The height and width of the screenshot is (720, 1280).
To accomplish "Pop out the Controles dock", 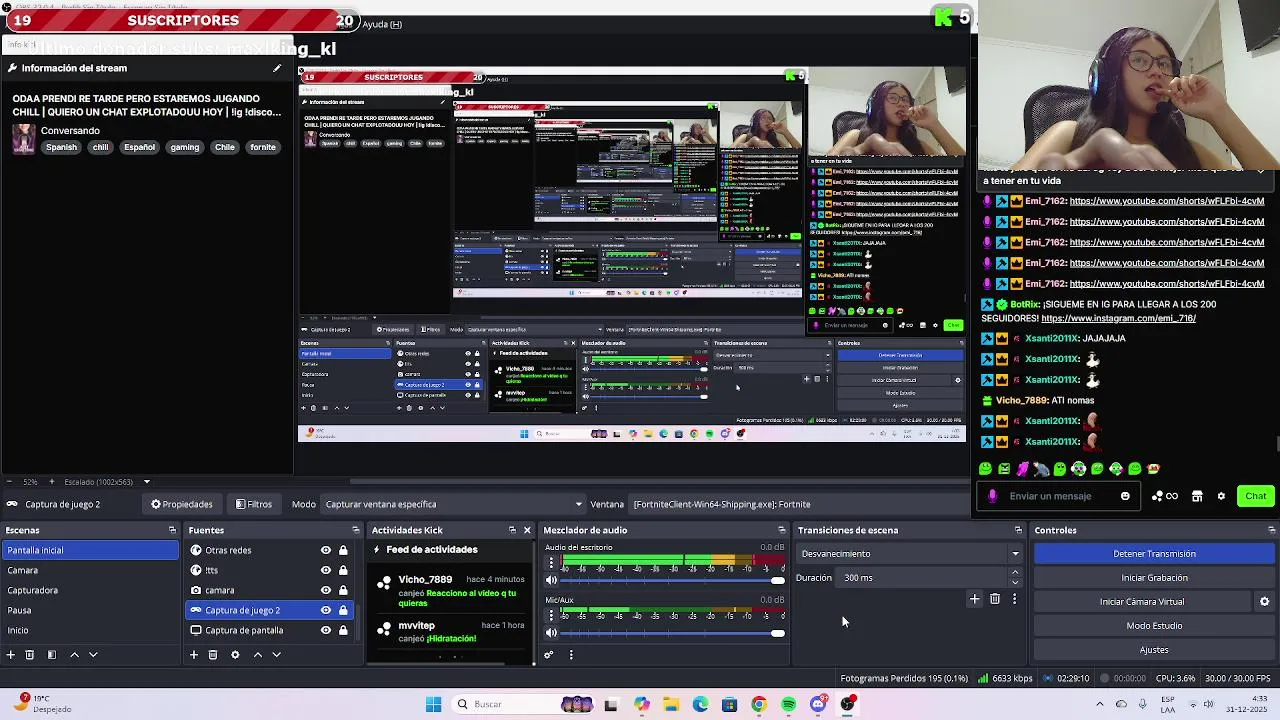I will (x=1271, y=530).
